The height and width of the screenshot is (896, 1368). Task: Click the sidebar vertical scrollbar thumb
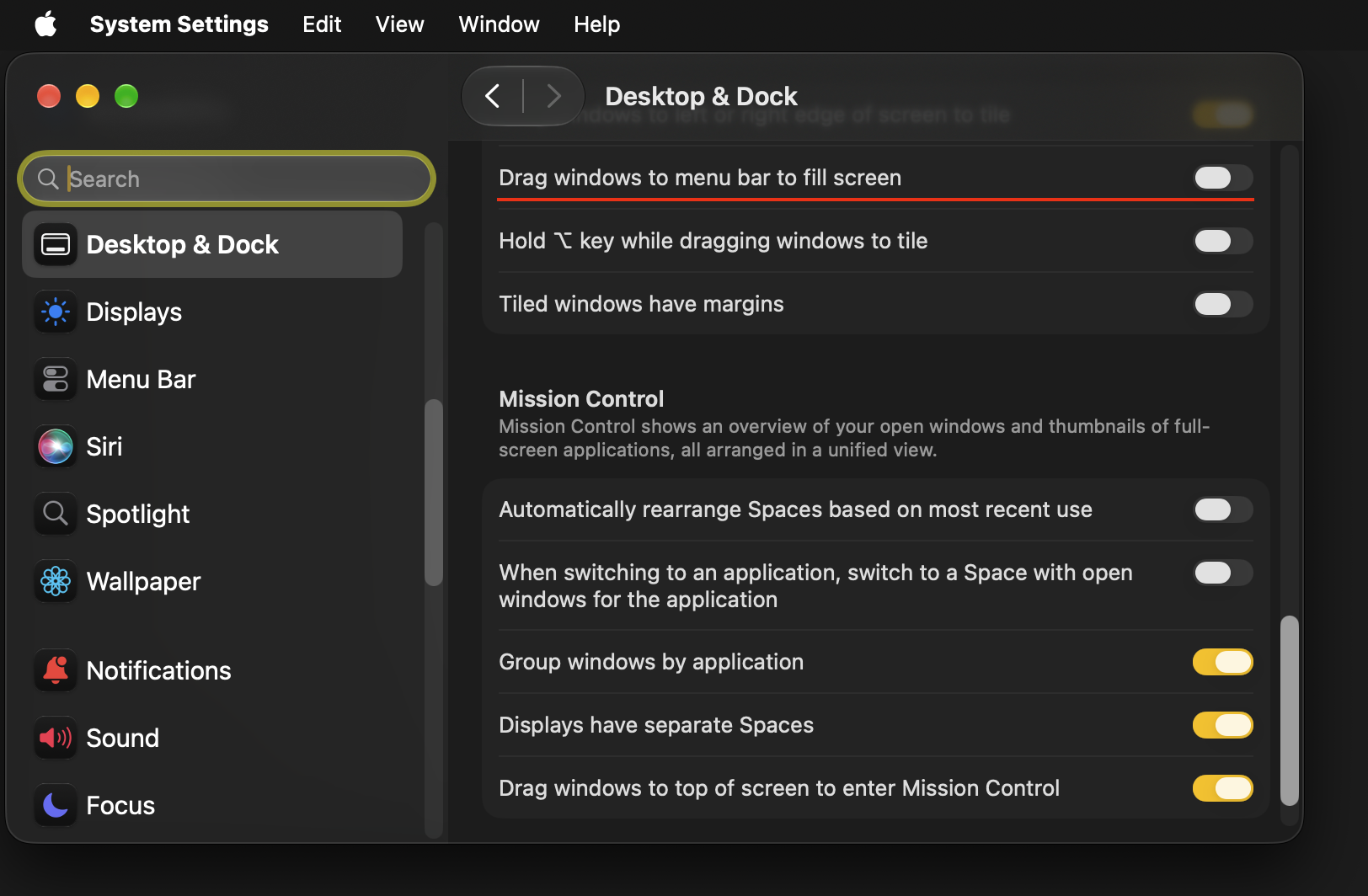click(433, 492)
